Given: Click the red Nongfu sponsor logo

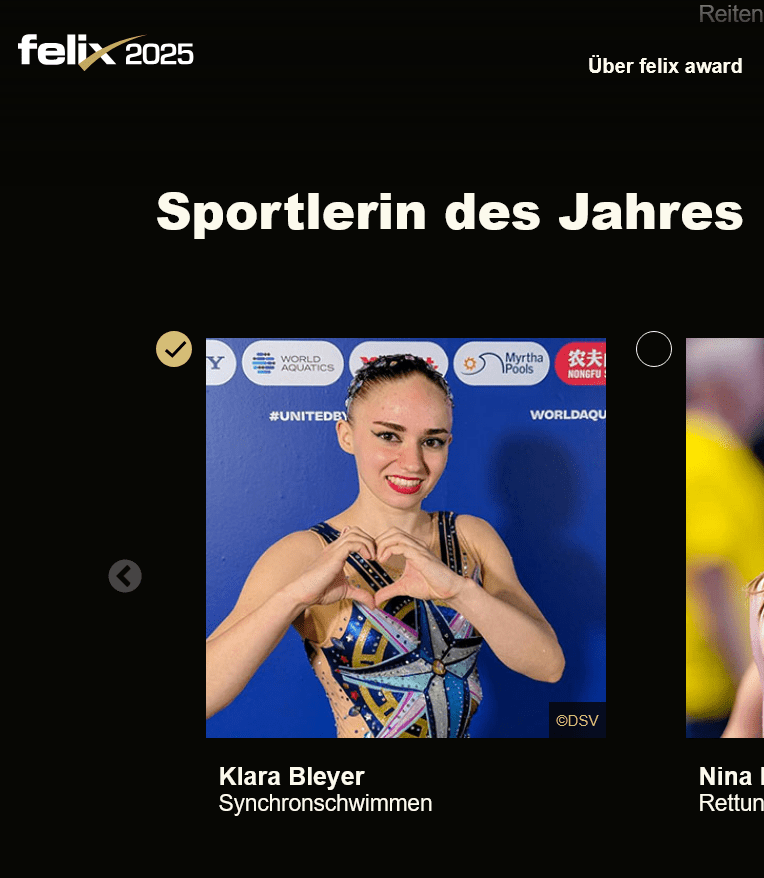Looking at the screenshot, I should [x=581, y=363].
